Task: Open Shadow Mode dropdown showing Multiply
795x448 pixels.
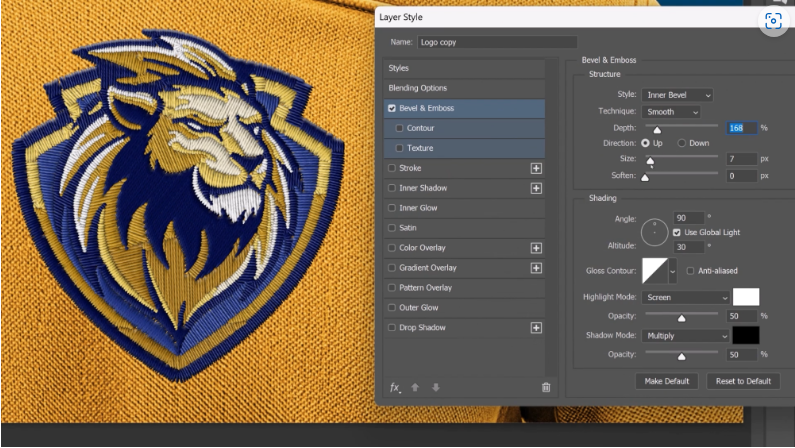Action: (x=685, y=335)
